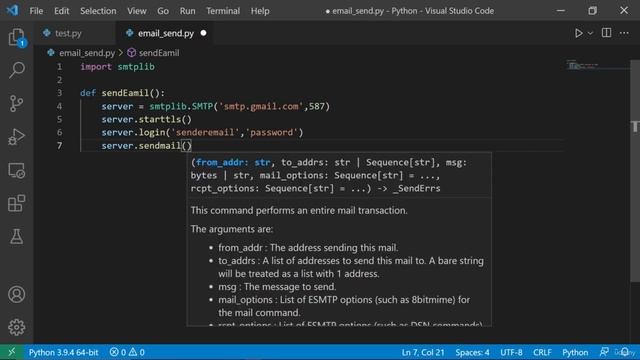
Task: Change indentation via Spaces: 4
Action: pos(472,352)
